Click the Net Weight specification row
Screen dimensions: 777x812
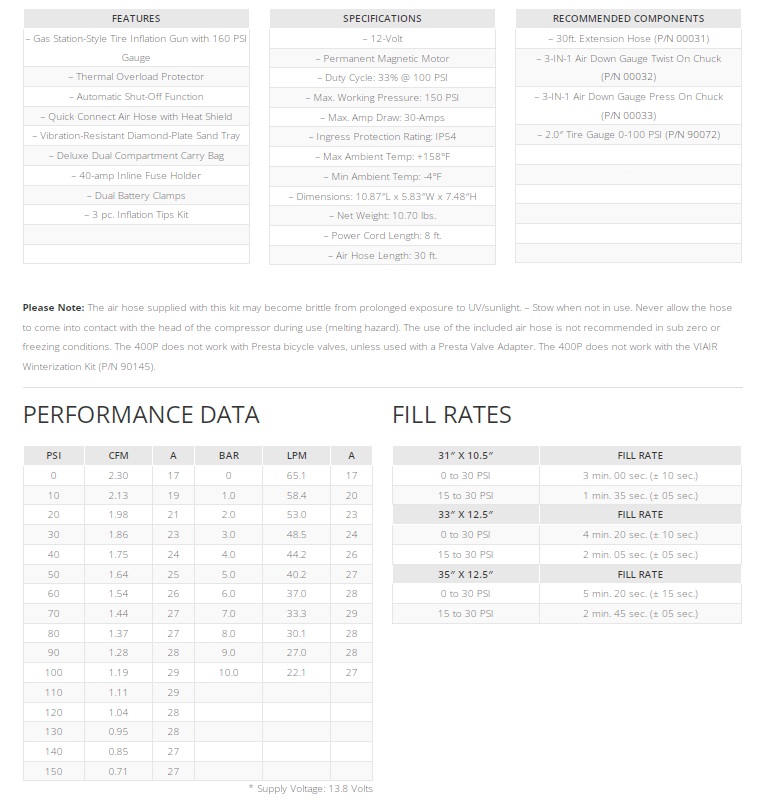(382, 215)
